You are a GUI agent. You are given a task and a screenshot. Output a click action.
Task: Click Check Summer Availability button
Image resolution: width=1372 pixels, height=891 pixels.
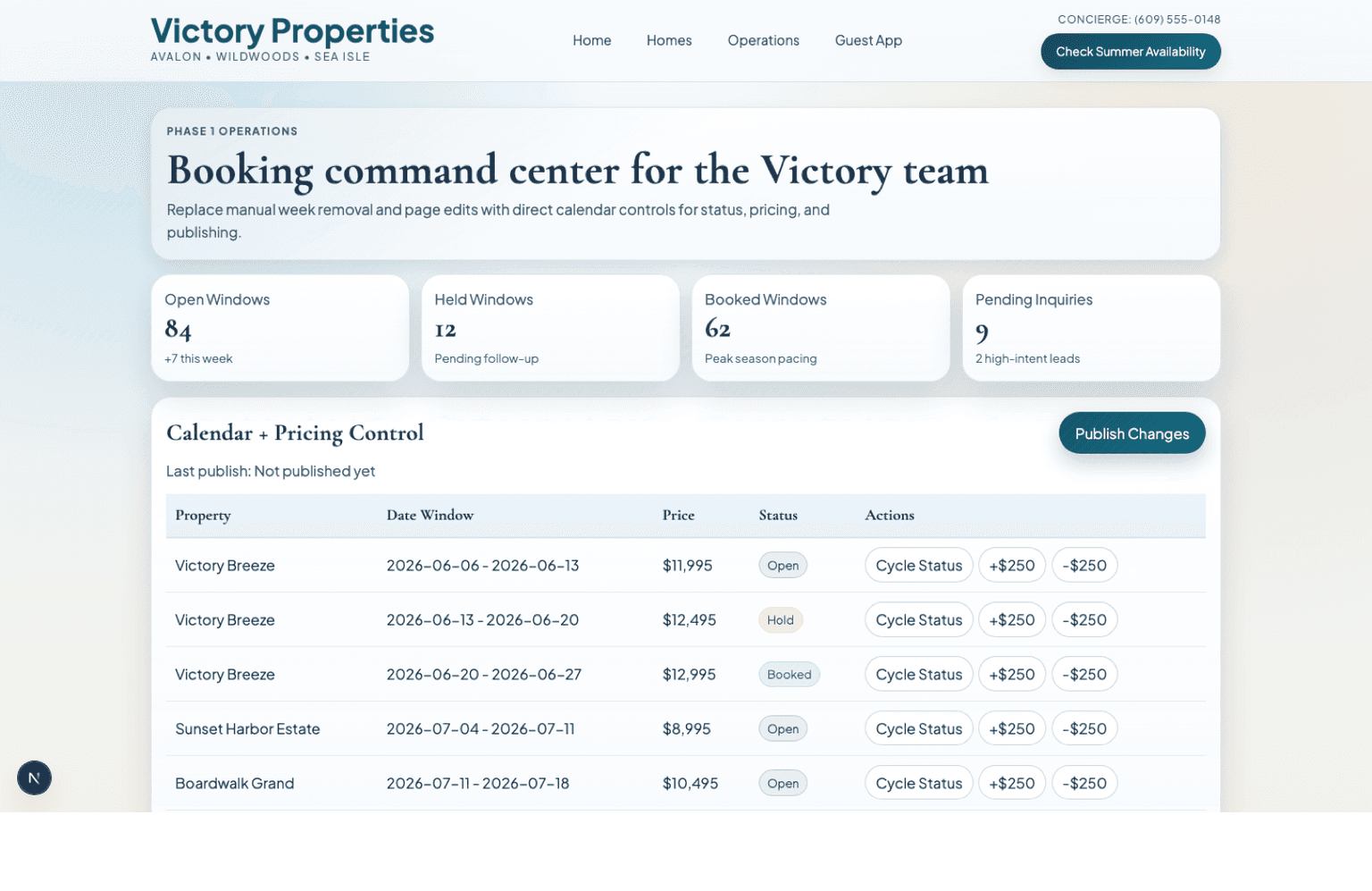[x=1130, y=52]
